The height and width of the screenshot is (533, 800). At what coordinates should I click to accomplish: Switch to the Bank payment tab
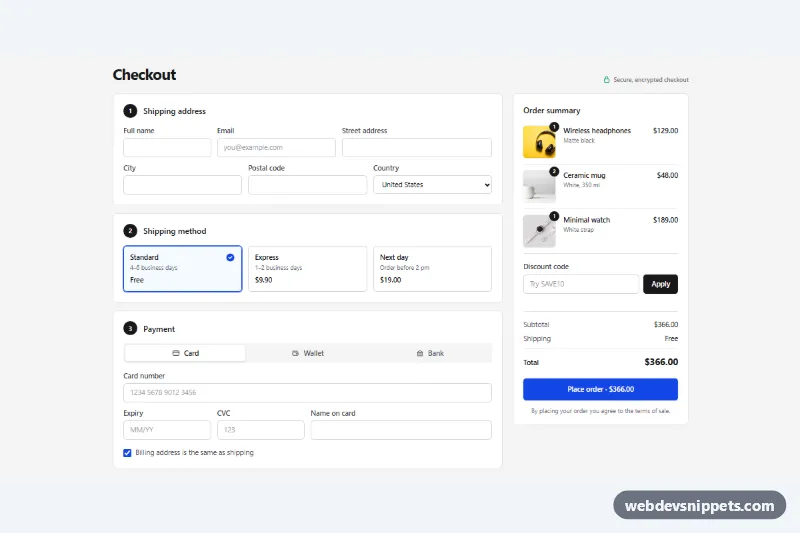click(430, 353)
